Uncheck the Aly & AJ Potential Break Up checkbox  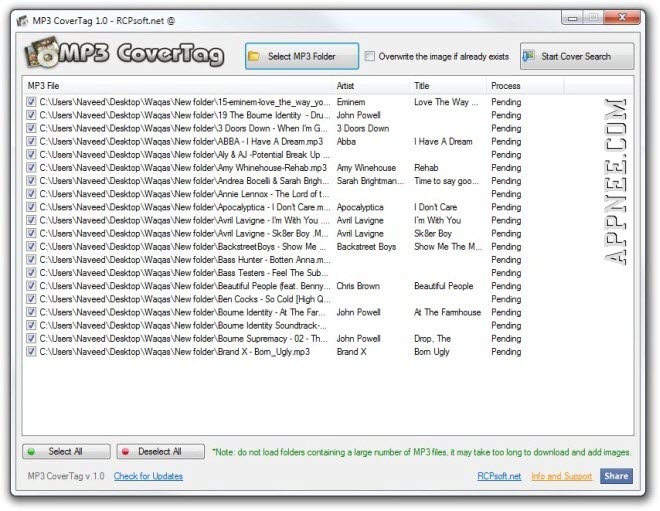click(31, 154)
